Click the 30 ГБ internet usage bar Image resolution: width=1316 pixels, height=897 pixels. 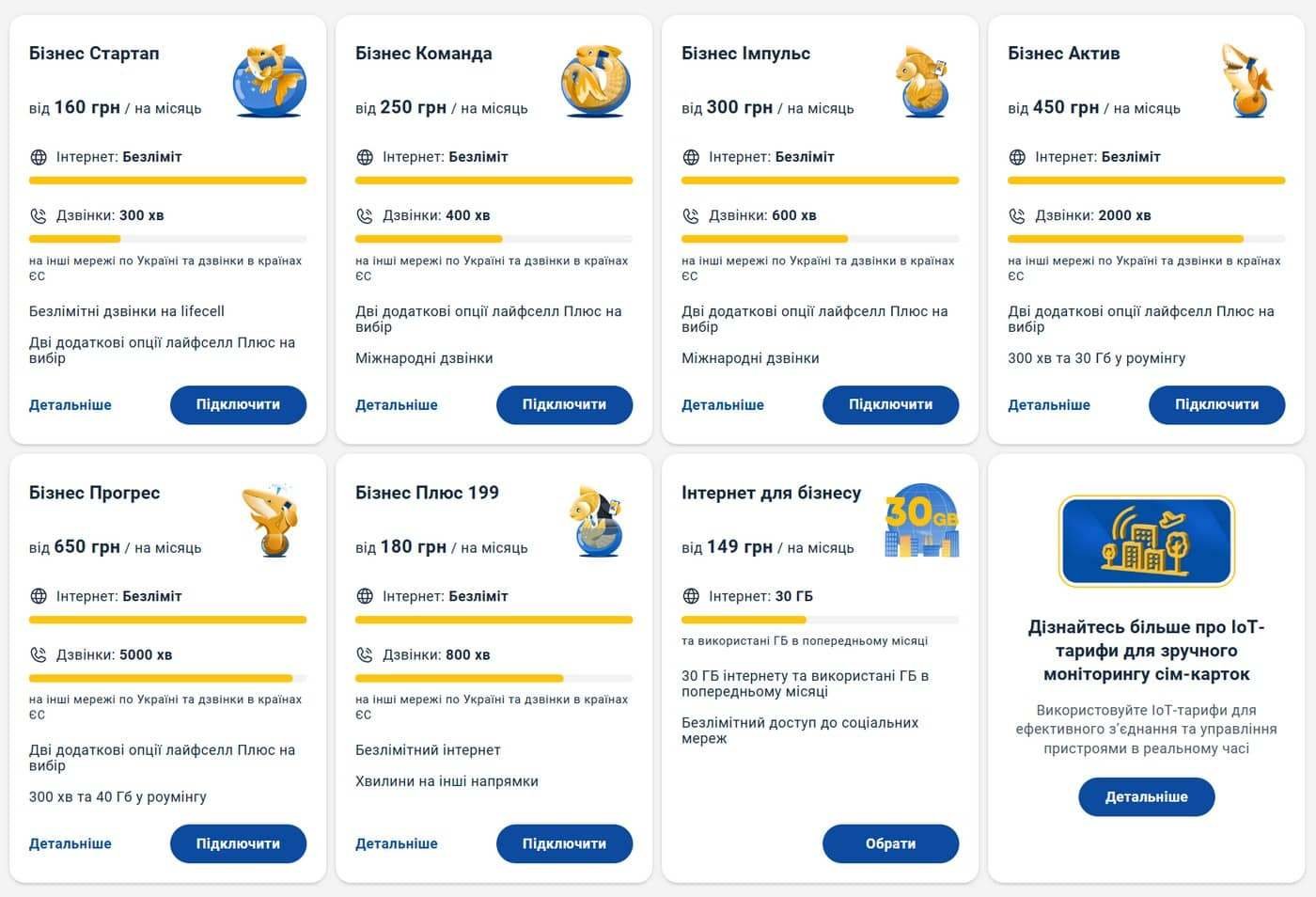click(x=820, y=620)
